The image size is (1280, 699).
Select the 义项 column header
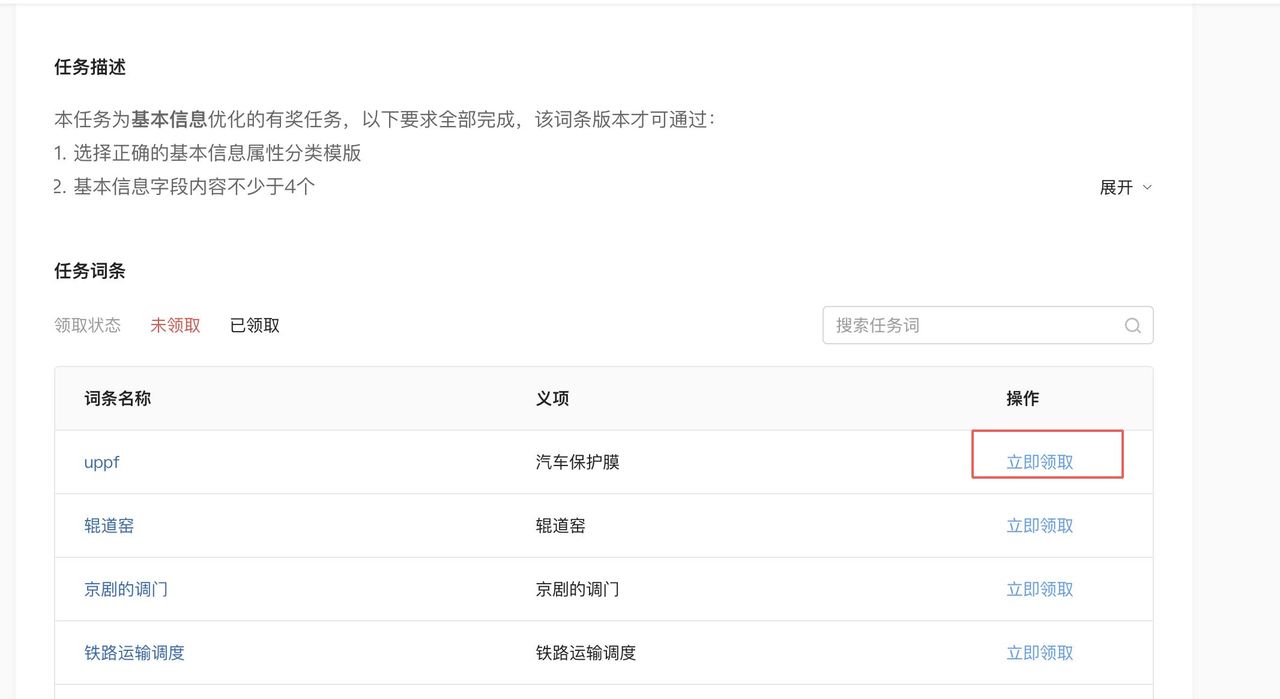[x=552, y=398]
